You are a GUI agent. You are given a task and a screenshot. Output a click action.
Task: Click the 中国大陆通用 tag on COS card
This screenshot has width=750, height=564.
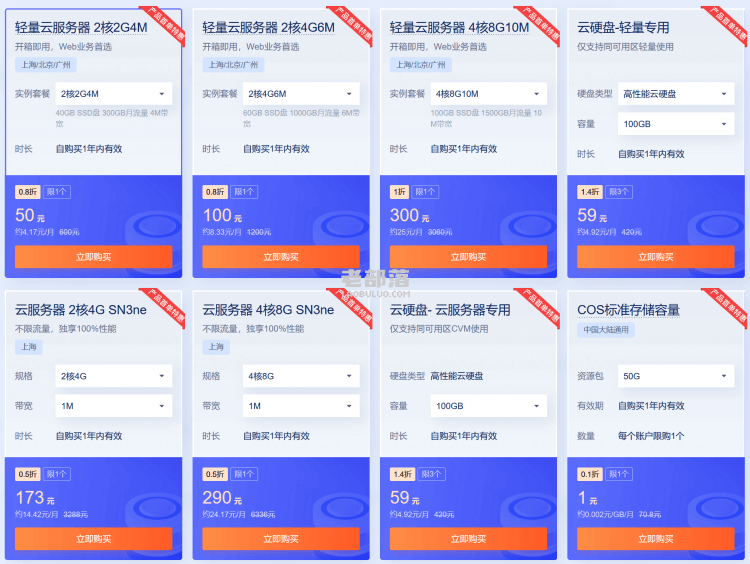coord(606,330)
